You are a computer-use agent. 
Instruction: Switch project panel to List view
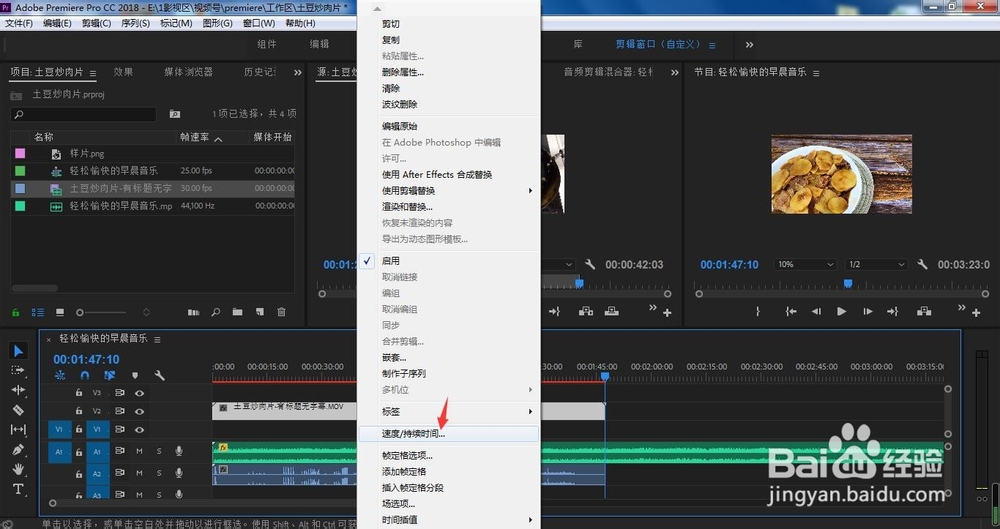click(x=38, y=312)
